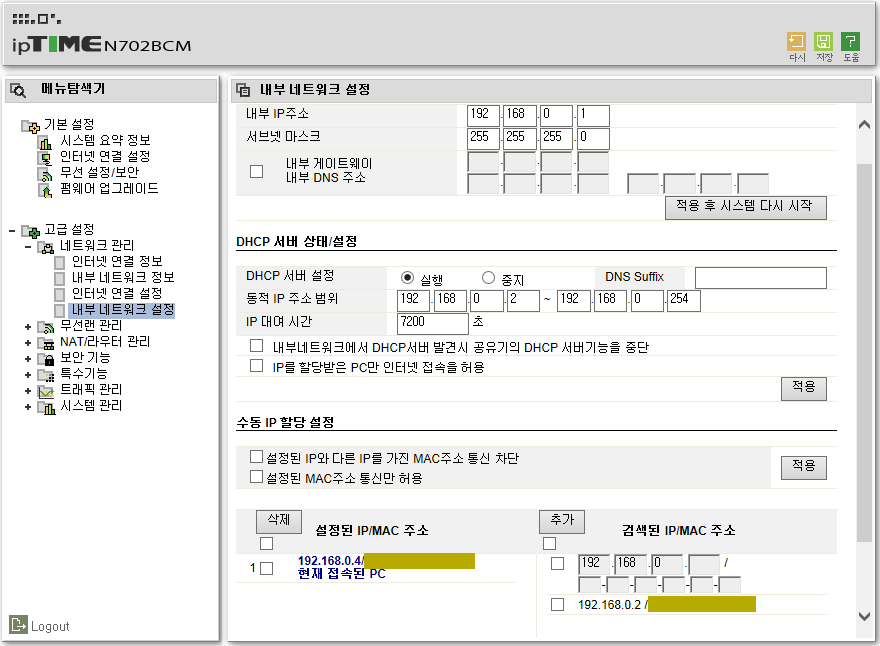880x646 pixels.
Task: Click the 고급 설정 folder icon
Action: click(30, 231)
